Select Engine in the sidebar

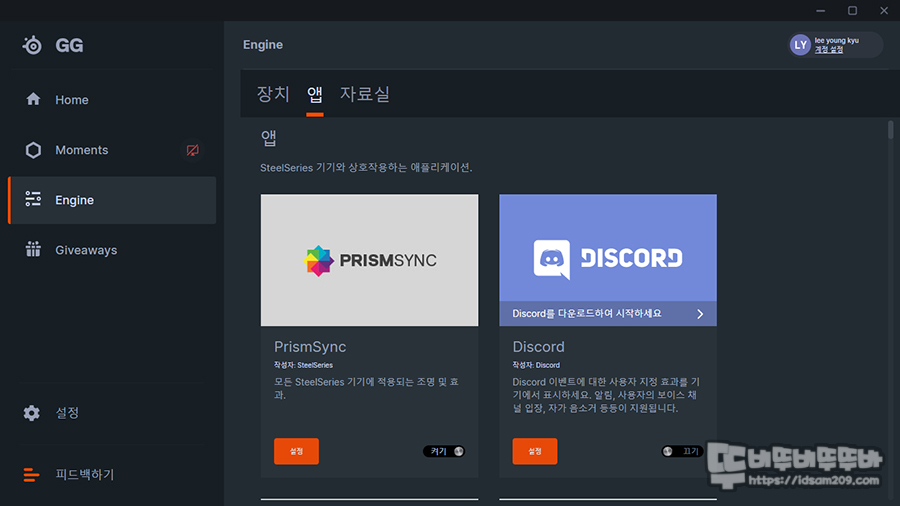[112, 200]
